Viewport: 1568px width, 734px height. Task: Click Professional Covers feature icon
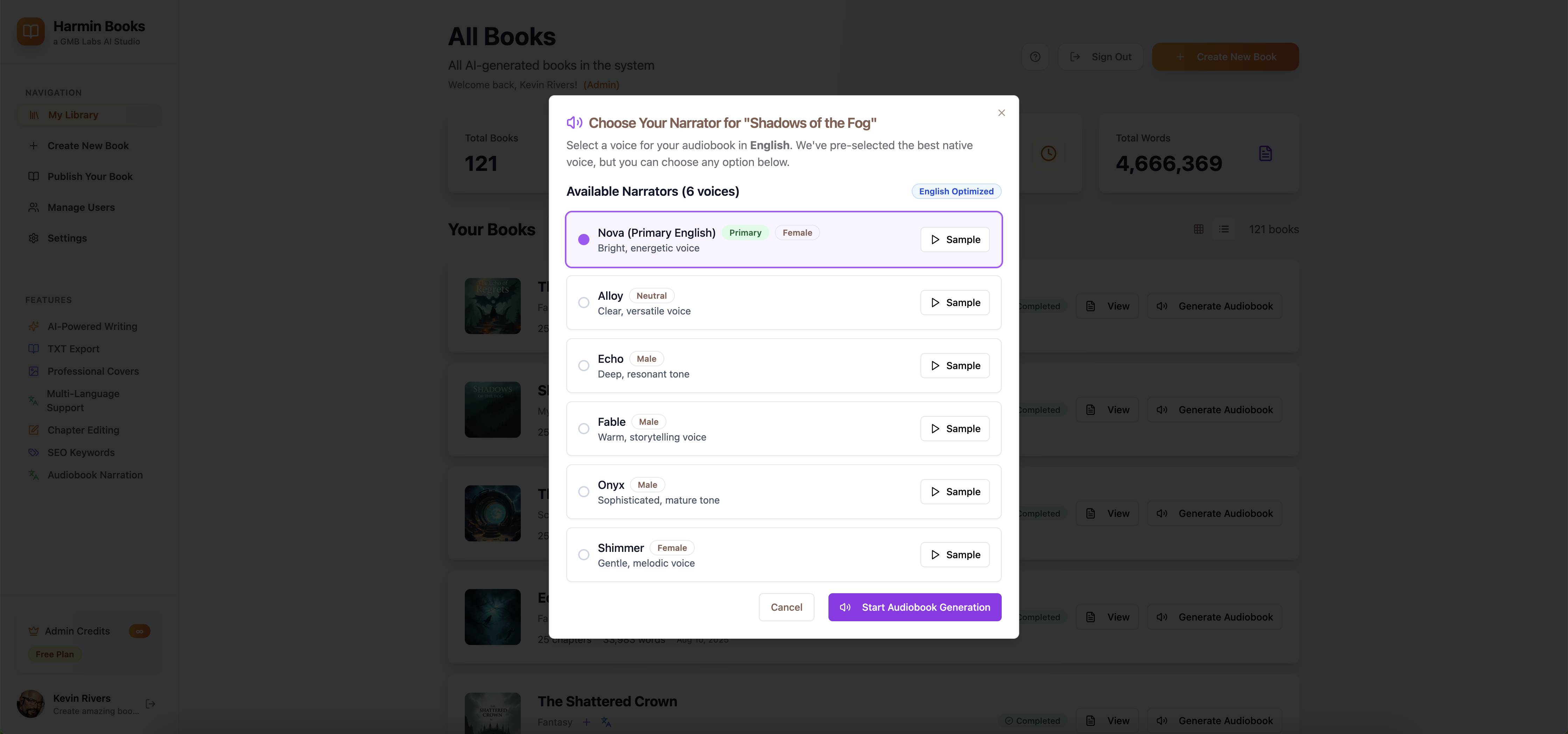[34, 372]
